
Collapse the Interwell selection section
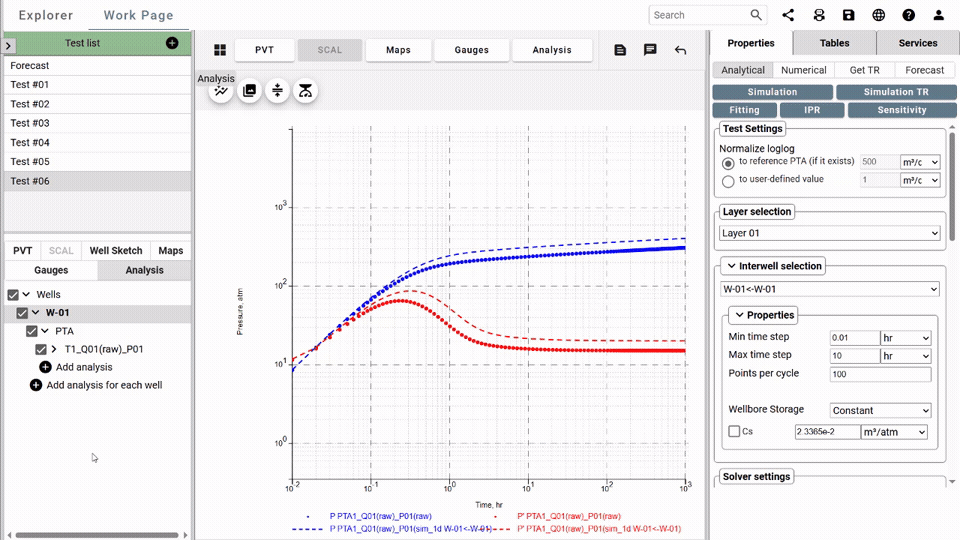tap(732, 266)
